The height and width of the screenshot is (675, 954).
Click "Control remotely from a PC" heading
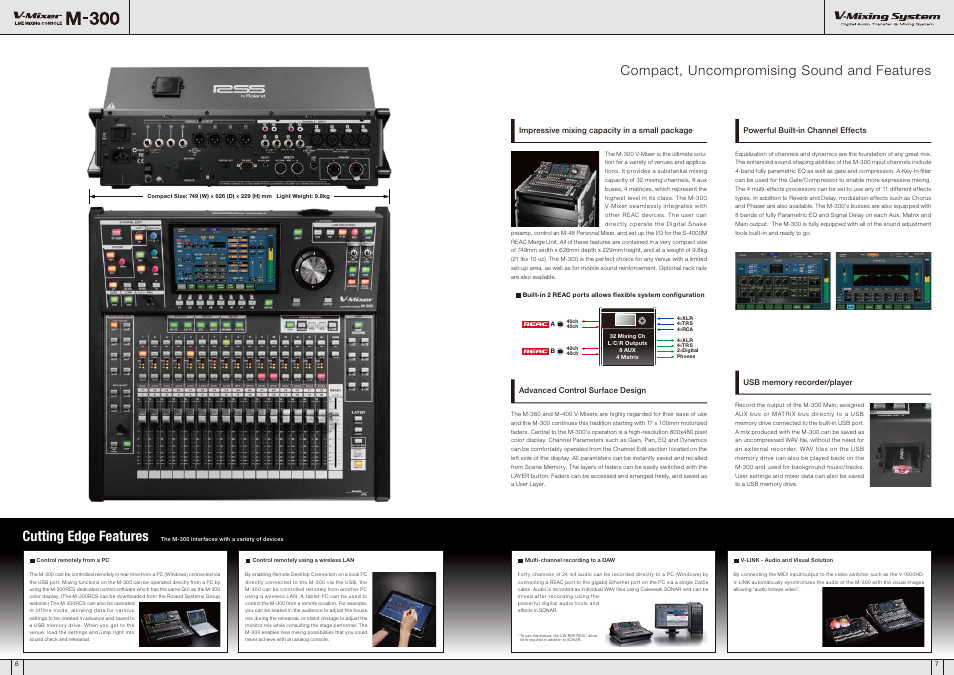coord(72,560)
